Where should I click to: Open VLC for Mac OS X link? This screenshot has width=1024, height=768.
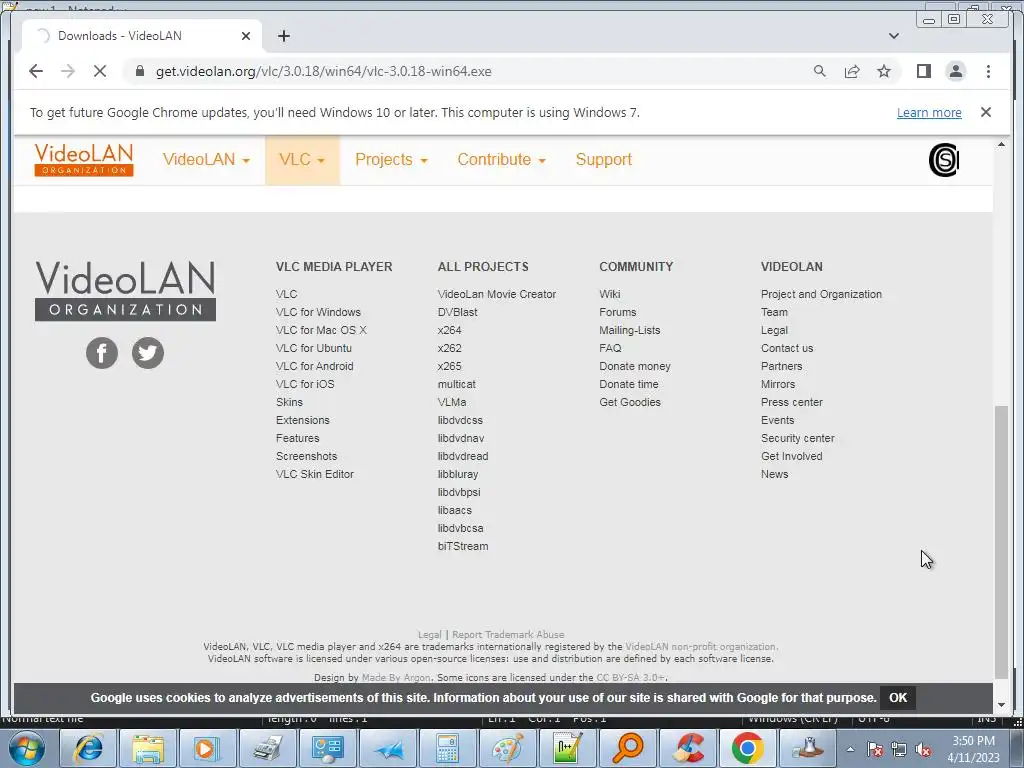321,330
